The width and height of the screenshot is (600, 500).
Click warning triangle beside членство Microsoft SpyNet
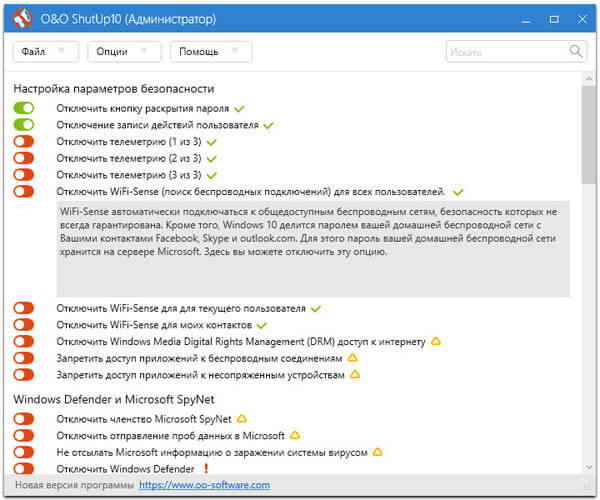(241, 419)
